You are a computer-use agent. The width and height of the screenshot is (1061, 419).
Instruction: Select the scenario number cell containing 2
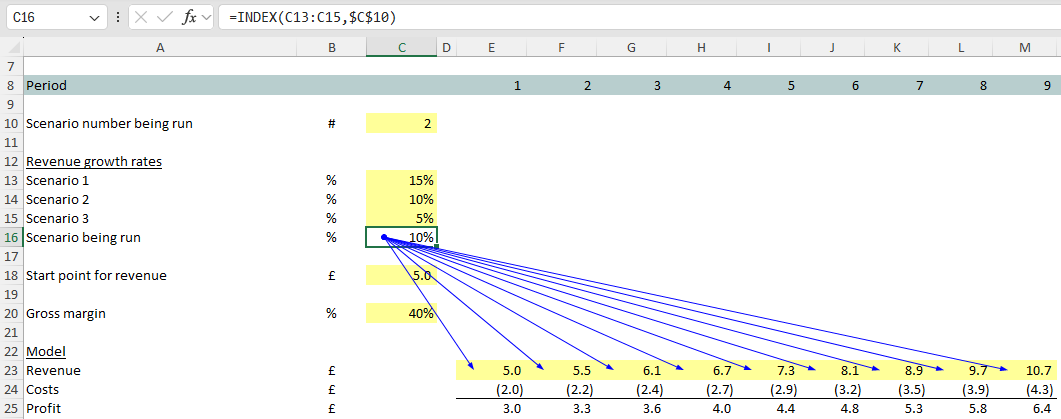pyautogui.click(x=401, y=124)
